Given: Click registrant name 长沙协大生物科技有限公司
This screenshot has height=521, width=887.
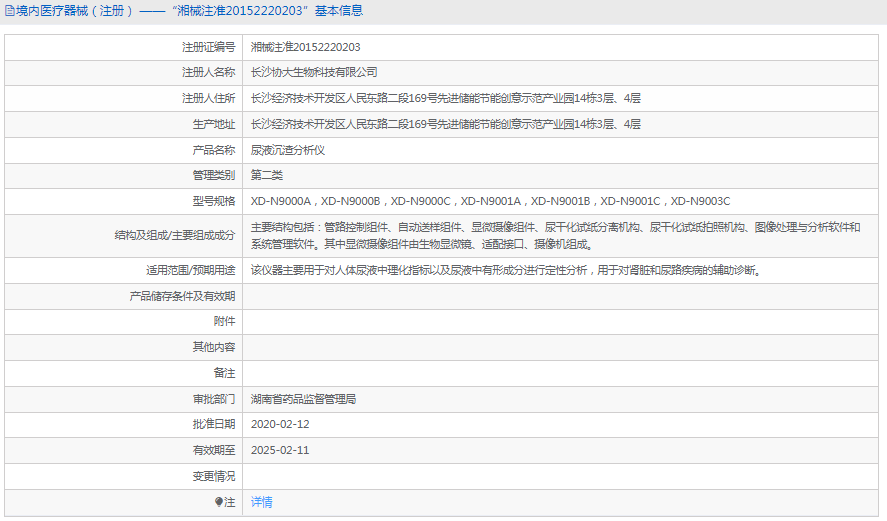Looking at the screenshot, I should click(314, 72).
